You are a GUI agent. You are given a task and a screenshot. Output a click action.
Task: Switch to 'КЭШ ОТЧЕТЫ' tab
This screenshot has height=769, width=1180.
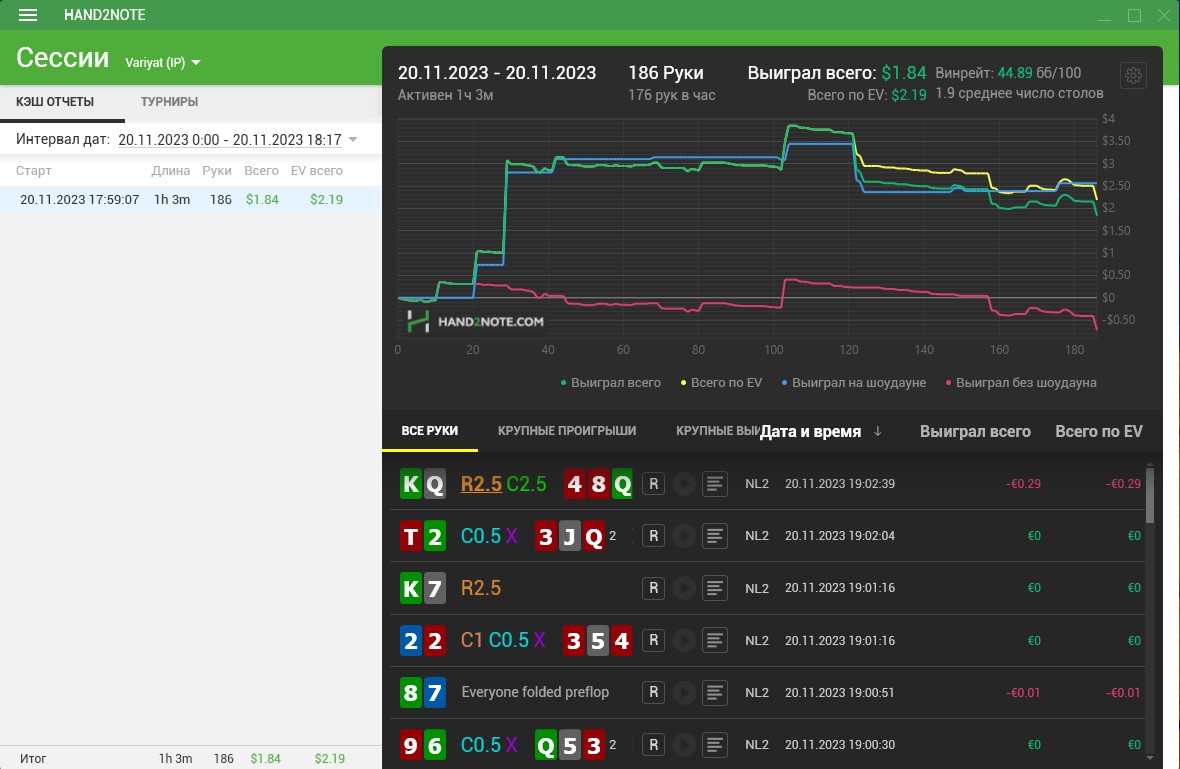click(55, 102)
